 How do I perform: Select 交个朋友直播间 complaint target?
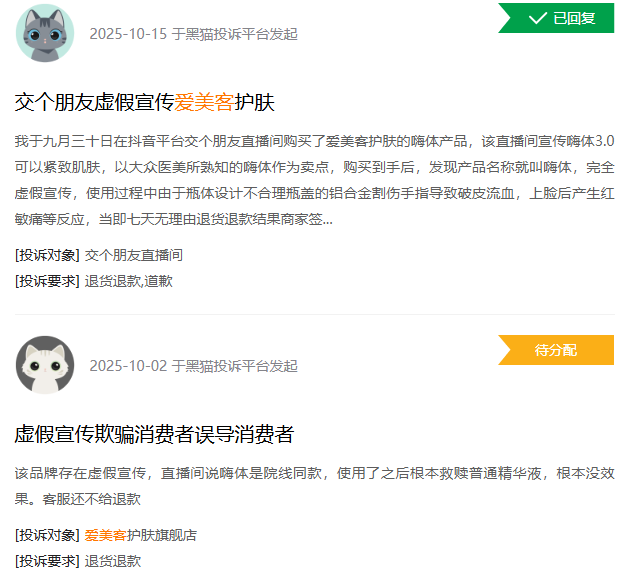(134, 255)
